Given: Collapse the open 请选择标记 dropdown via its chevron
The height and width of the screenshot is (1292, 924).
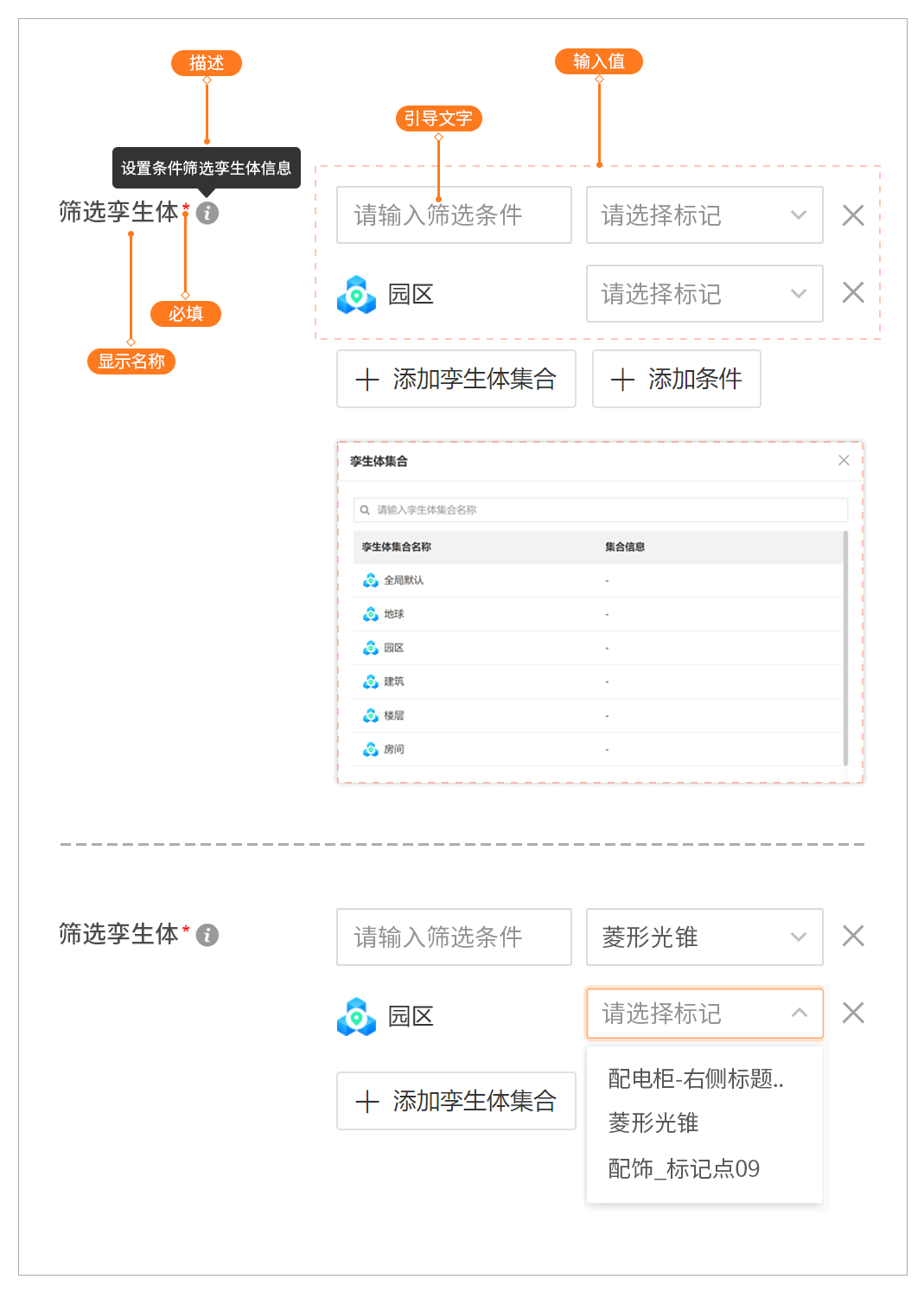Looking at the screenshot, I should (799, 1013).
